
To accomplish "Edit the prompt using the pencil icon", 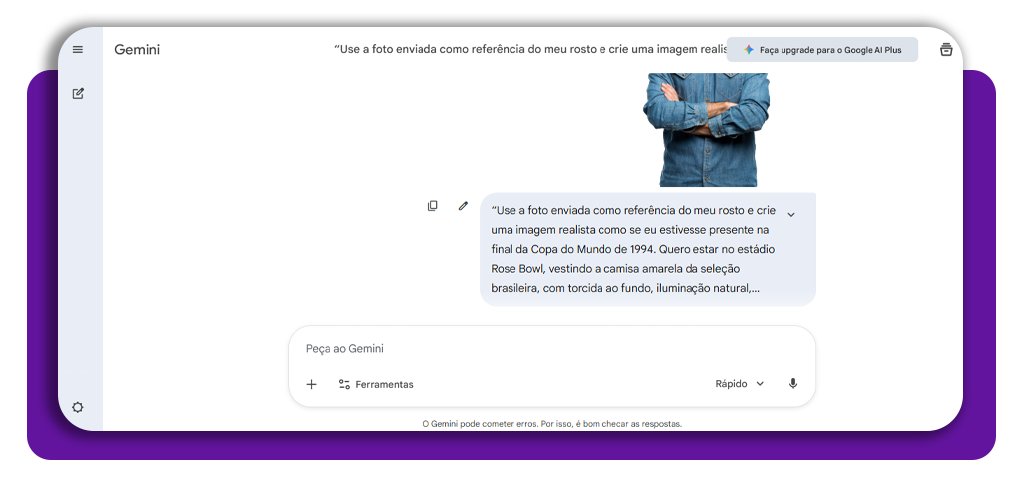I will tap(463, 206).
